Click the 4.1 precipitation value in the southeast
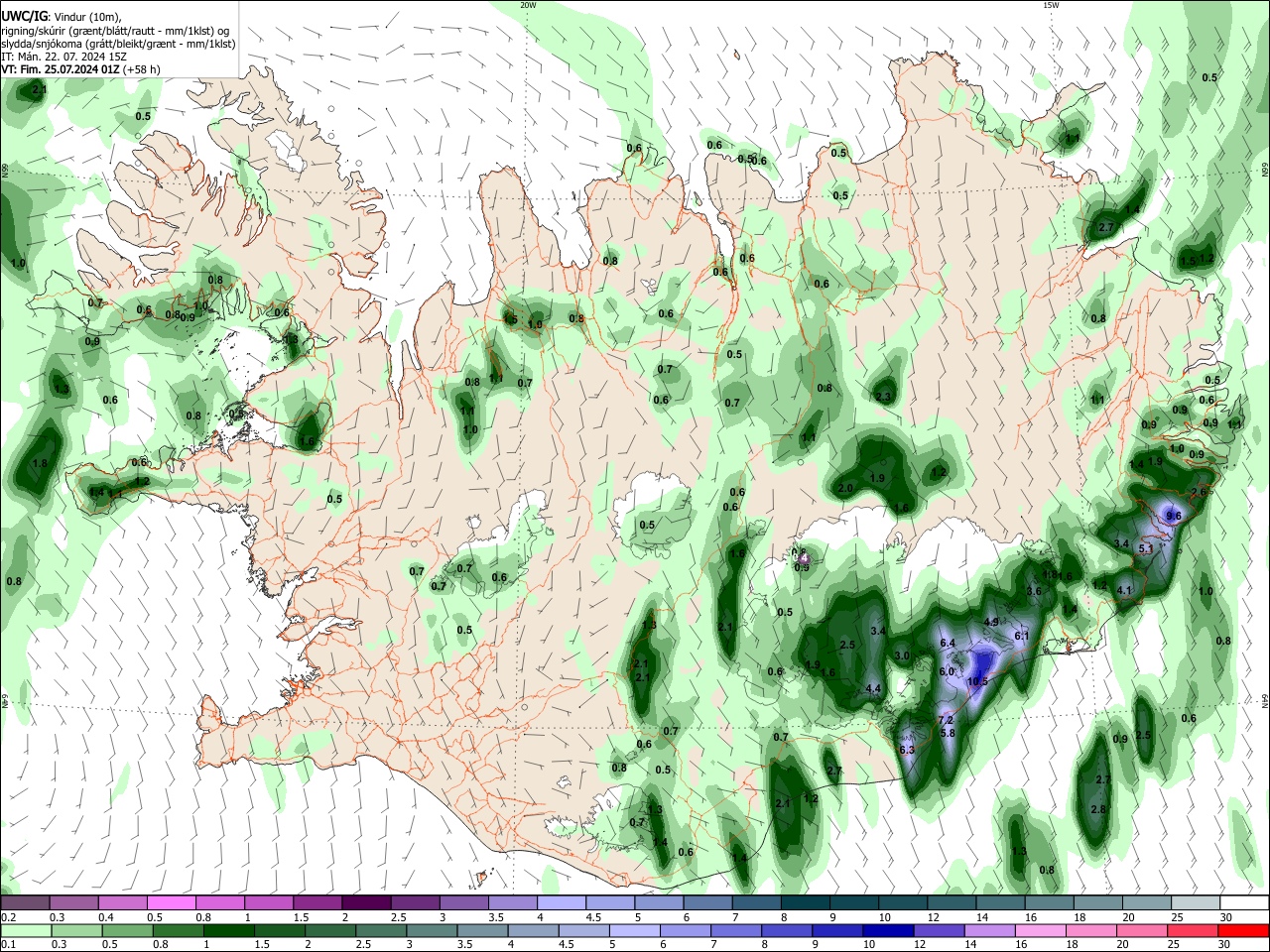Image resolution: width=1270 pixels, height=952 pixels. point(1124,590)
